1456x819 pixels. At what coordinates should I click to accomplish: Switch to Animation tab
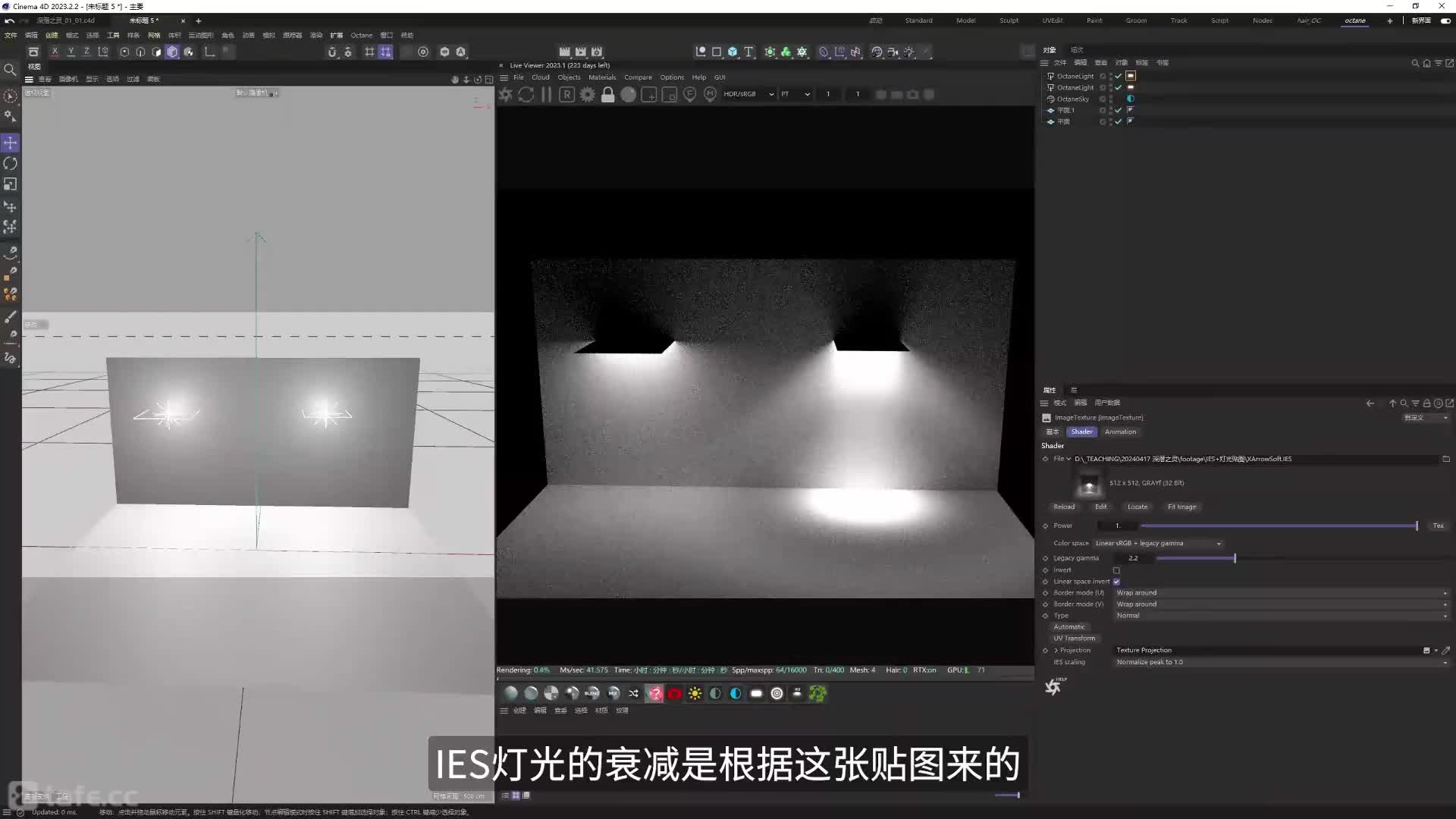pos(1120,431)
